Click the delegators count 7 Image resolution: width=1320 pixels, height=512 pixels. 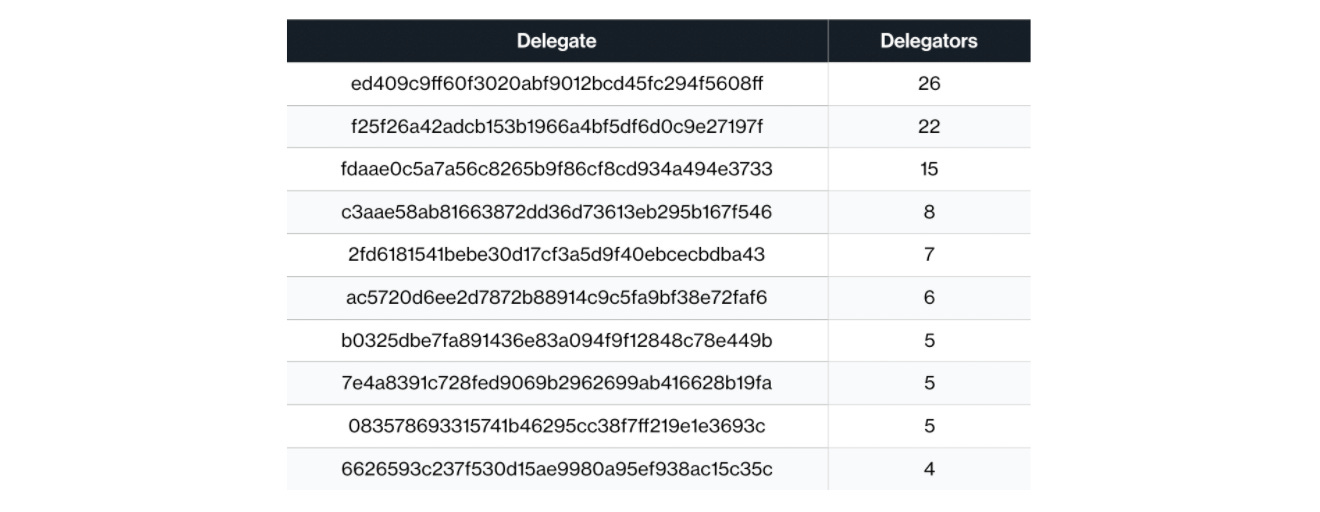928,255
